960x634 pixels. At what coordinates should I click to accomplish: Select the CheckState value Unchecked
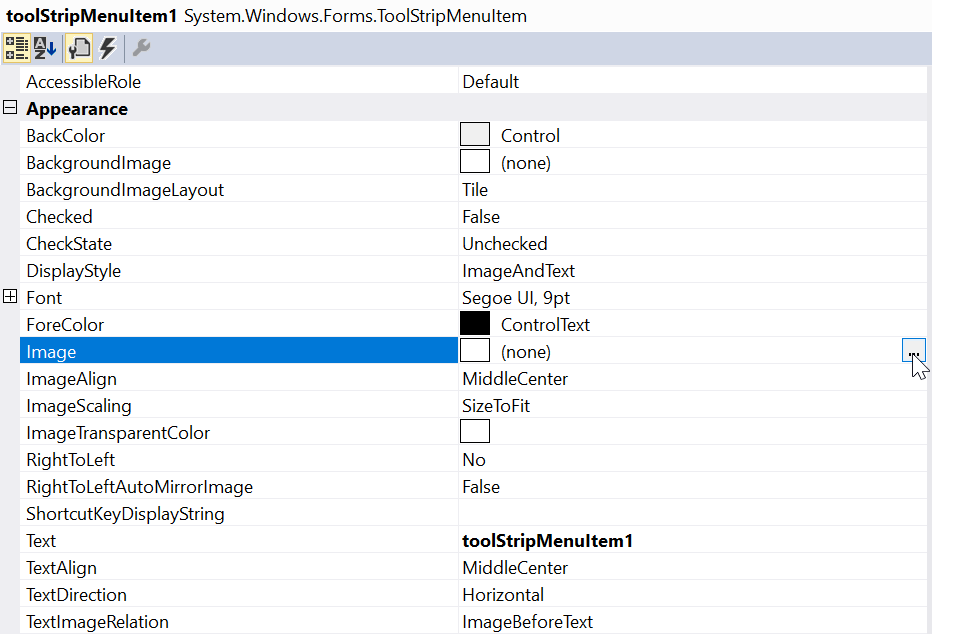pyautogui.click(x=504, y=244)
